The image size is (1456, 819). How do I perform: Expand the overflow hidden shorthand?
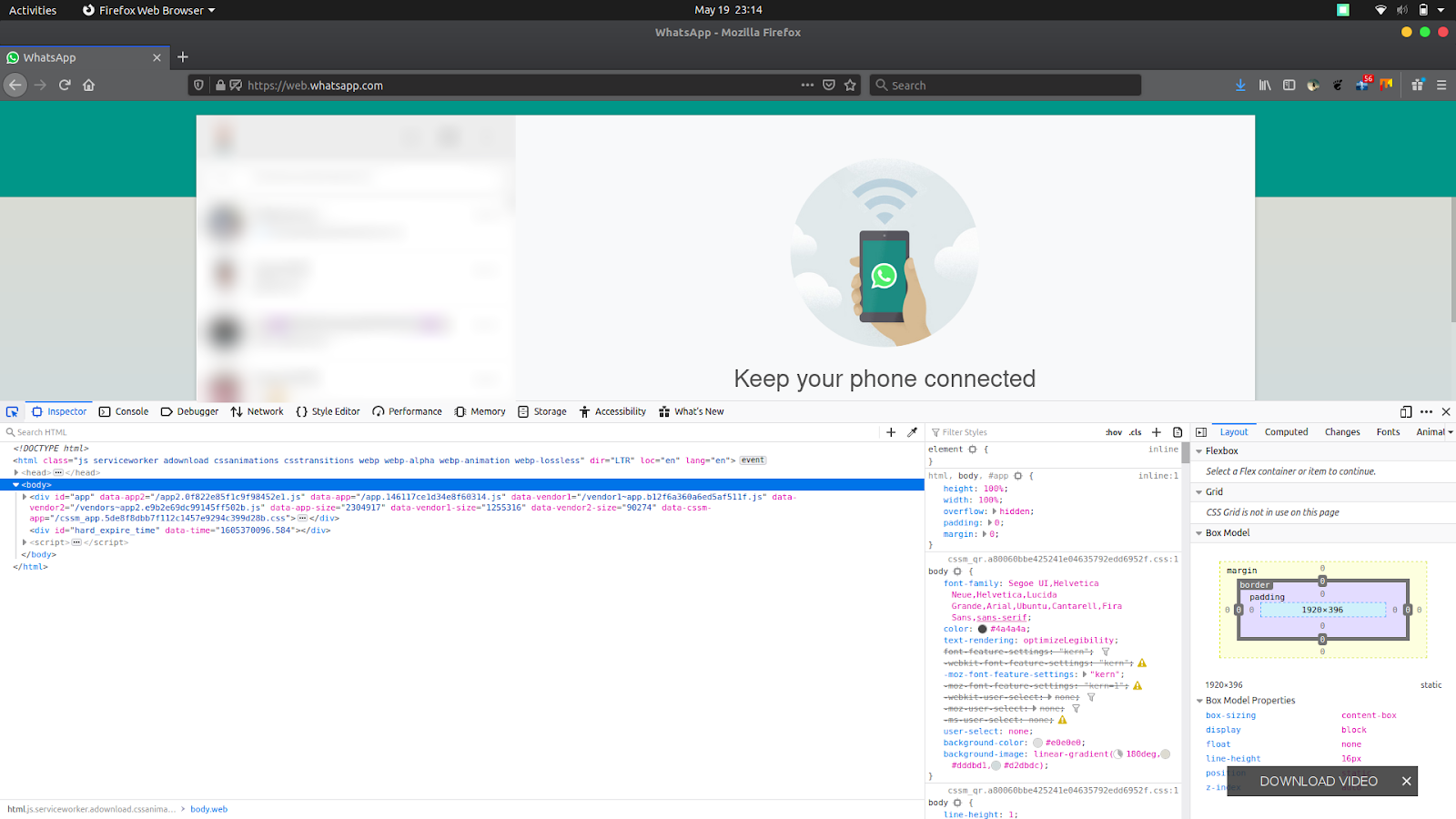(995, 511)
